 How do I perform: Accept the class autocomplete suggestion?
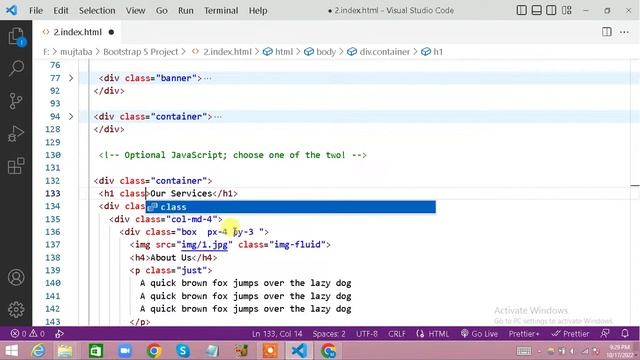(291, 207)
